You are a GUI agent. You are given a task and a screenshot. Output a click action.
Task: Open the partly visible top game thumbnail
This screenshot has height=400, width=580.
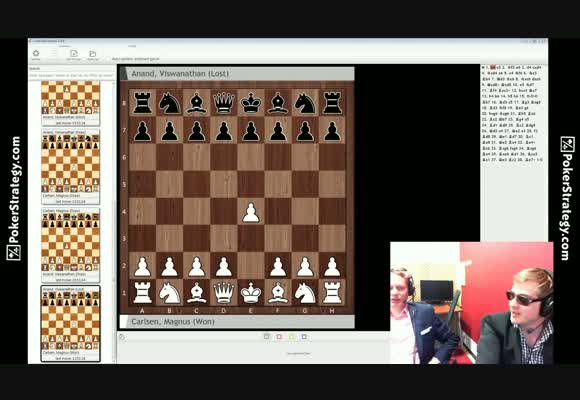pyautogui.click(x=70, y=103)
